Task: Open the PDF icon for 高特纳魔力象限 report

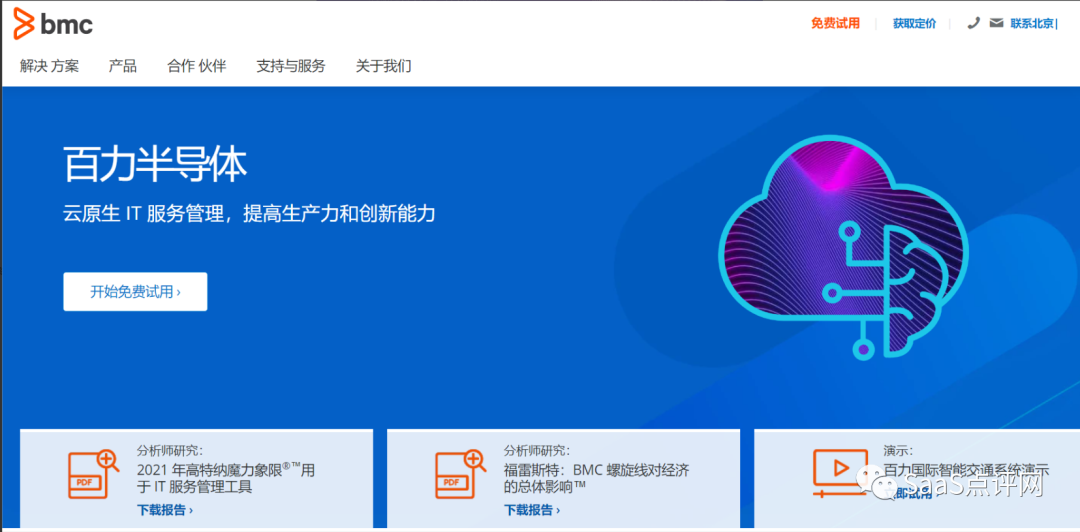Action: click(93, 473)
